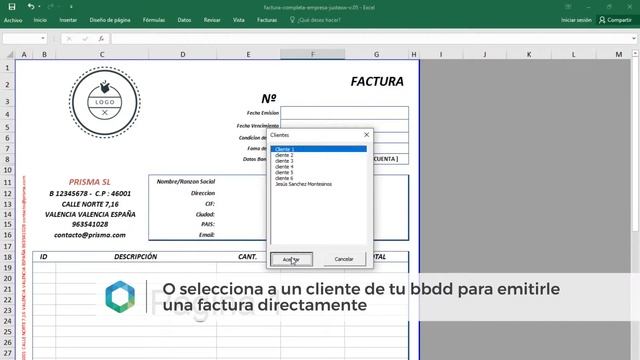Click the CALLE NORTE 7,16 address text
Image resolution: width=640 pixels, height=360 pixels.
90,204
